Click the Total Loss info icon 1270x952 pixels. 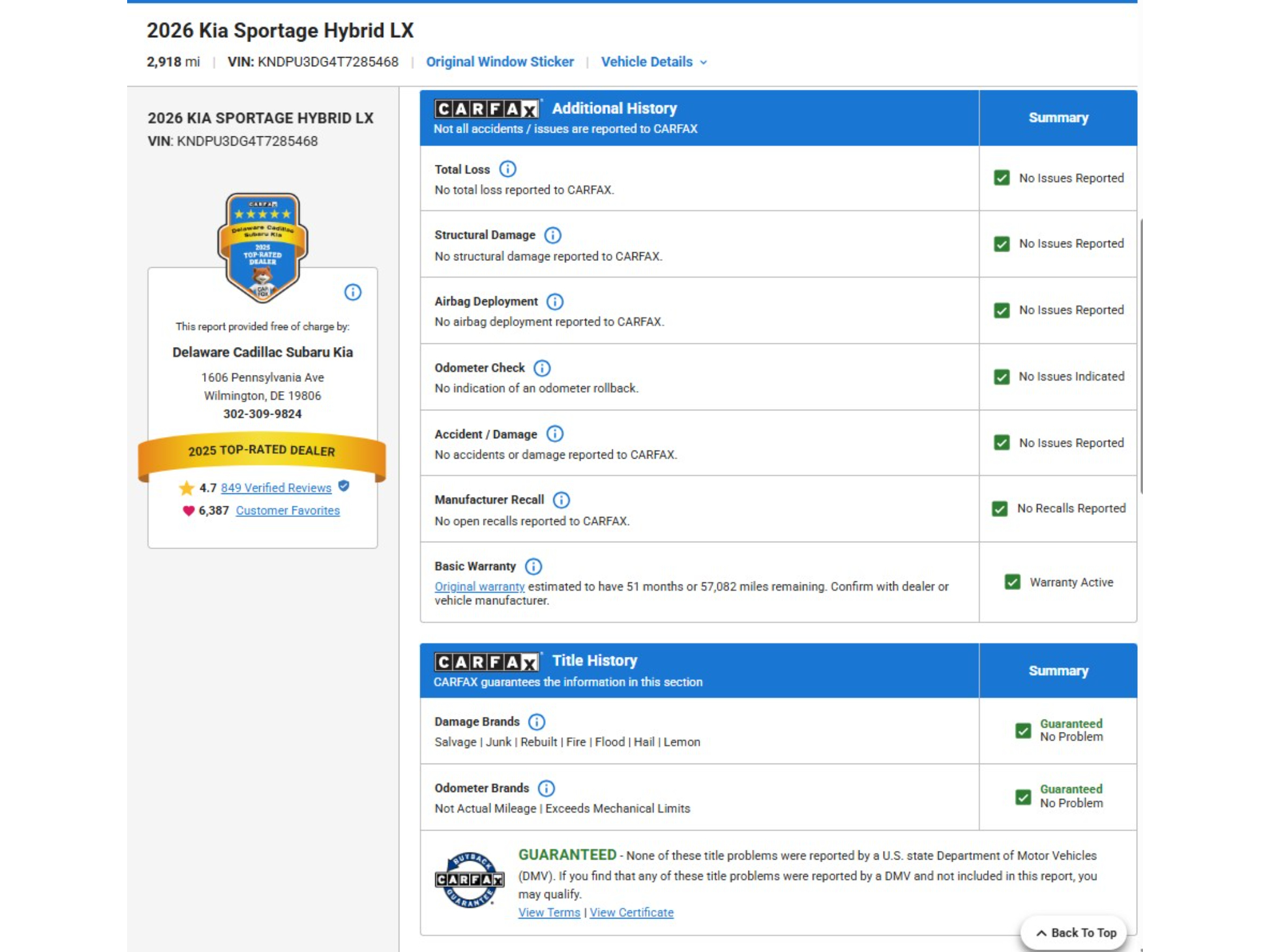(507, 169)
